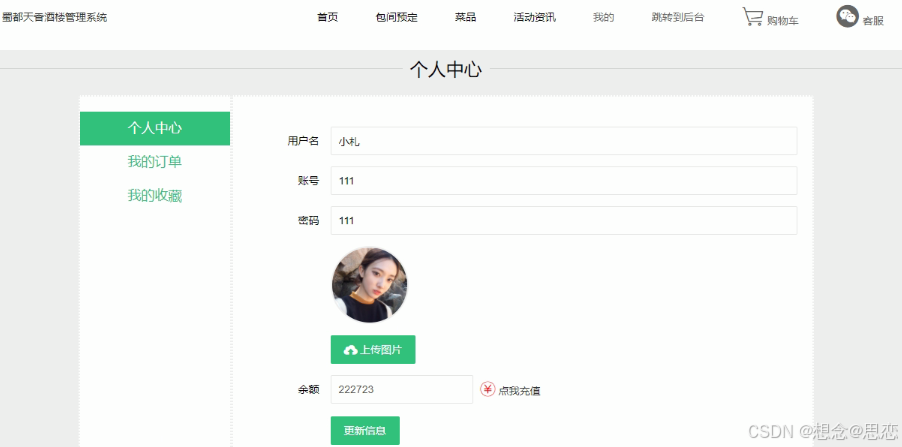Open the 包间预定 menu item

point(396,17)
